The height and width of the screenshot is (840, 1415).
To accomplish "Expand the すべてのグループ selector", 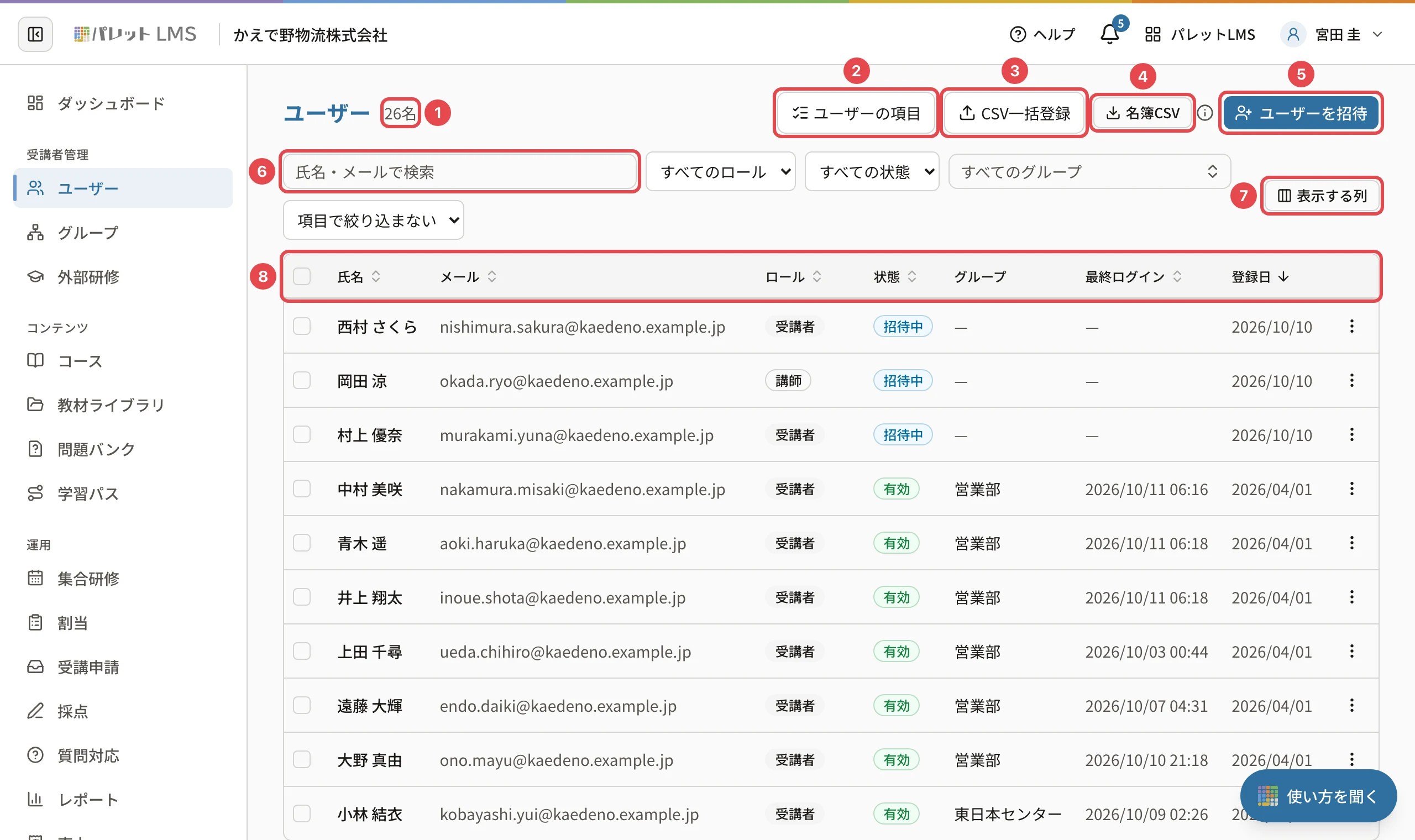I will coord(1089,171).
